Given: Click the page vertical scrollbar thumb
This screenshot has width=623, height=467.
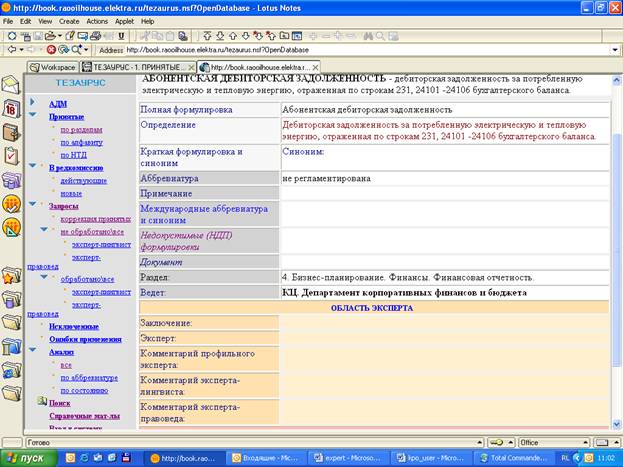Looking at the screenshot, I should 616,248.
